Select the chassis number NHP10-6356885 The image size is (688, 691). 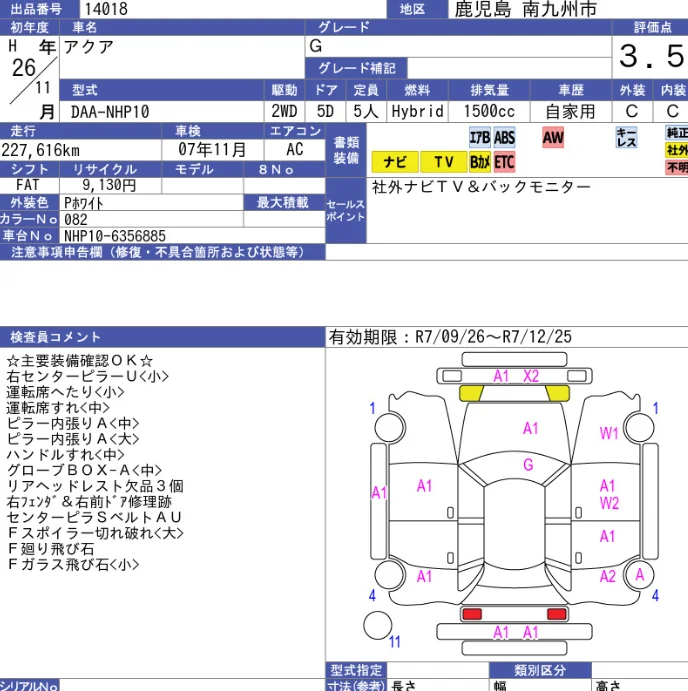pos(115,236)
